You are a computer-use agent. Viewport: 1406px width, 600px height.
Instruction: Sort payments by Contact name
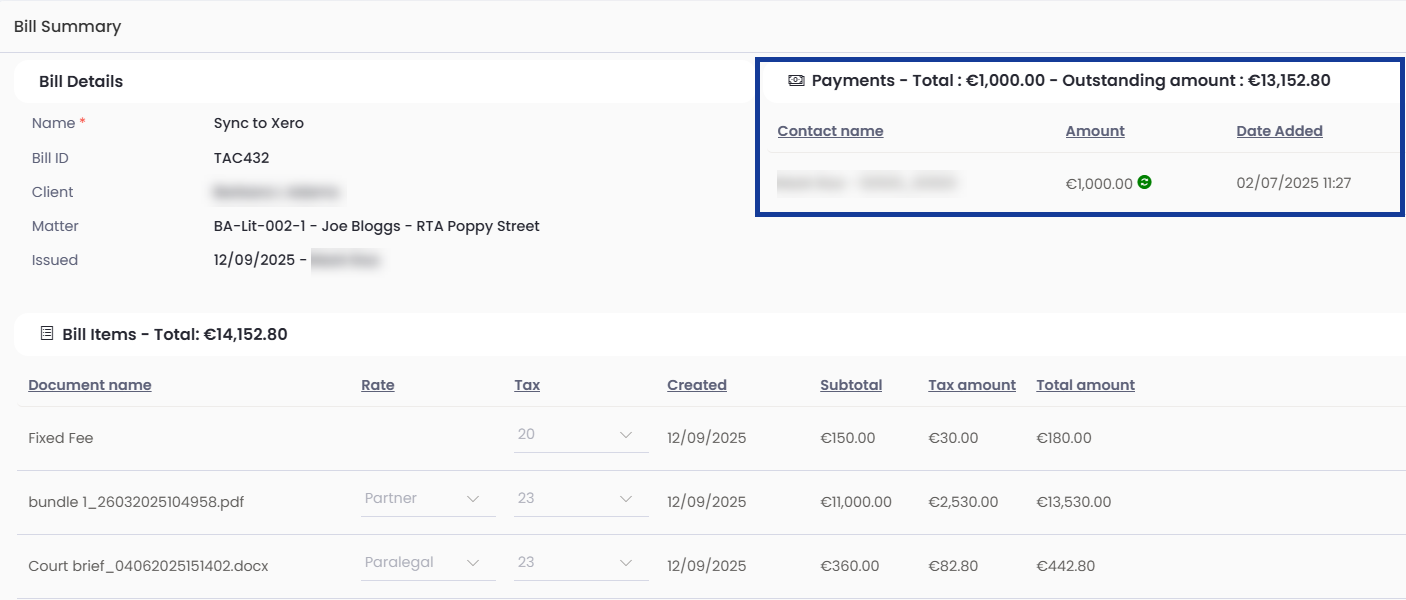(x=830, y=131)
